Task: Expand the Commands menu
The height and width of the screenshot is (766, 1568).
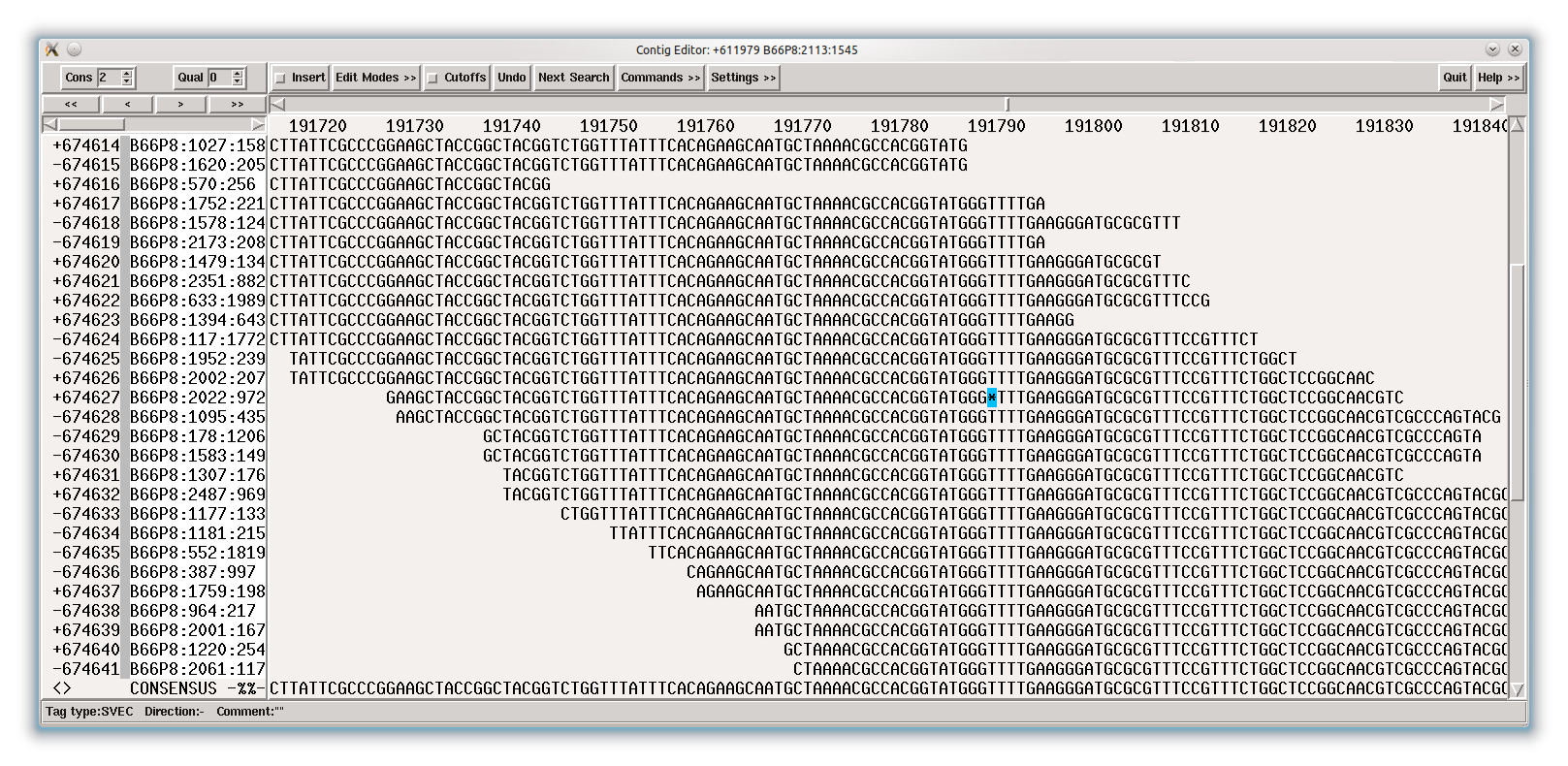Action: pyautogui.click(x=659, y=78)
